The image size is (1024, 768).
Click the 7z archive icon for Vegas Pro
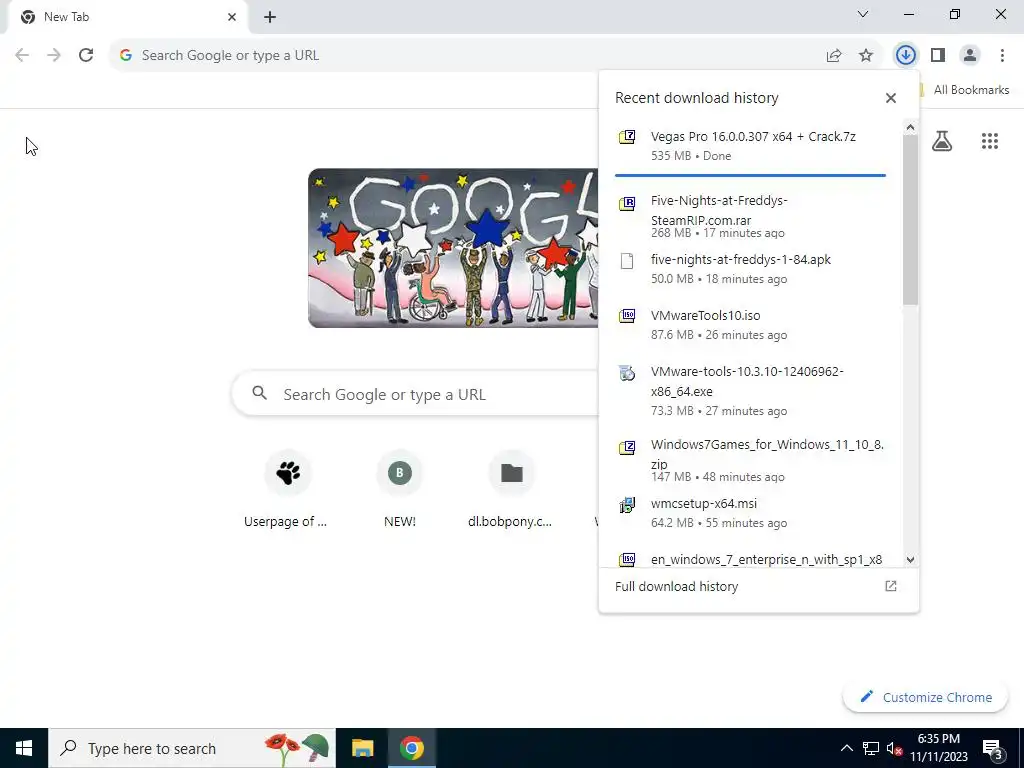coord(627,136)
